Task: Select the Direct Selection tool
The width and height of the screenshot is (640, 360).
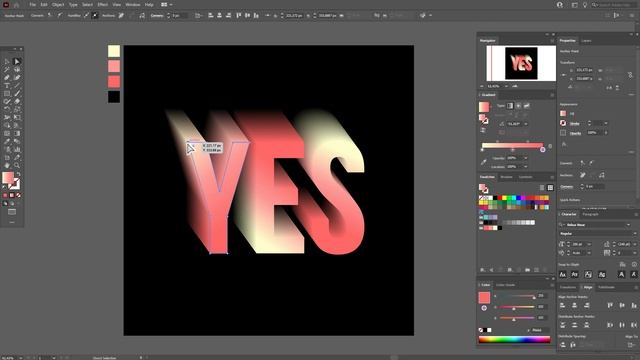Action: click(17, 62)
